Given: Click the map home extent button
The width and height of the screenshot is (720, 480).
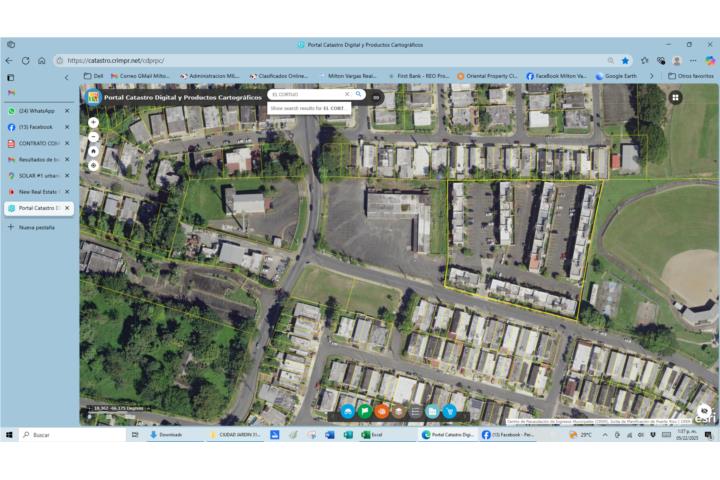Looking at the screenshot, I should coord(93,151).
